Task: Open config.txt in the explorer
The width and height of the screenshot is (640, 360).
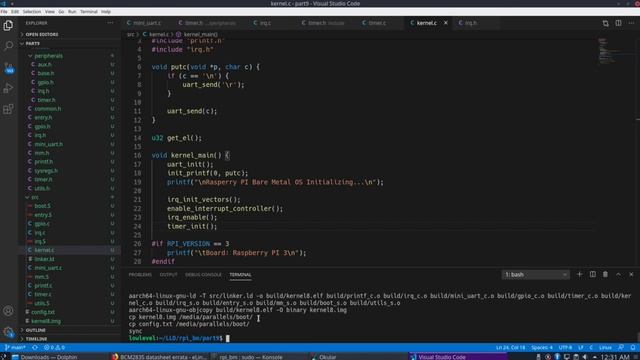Action: 43,312
